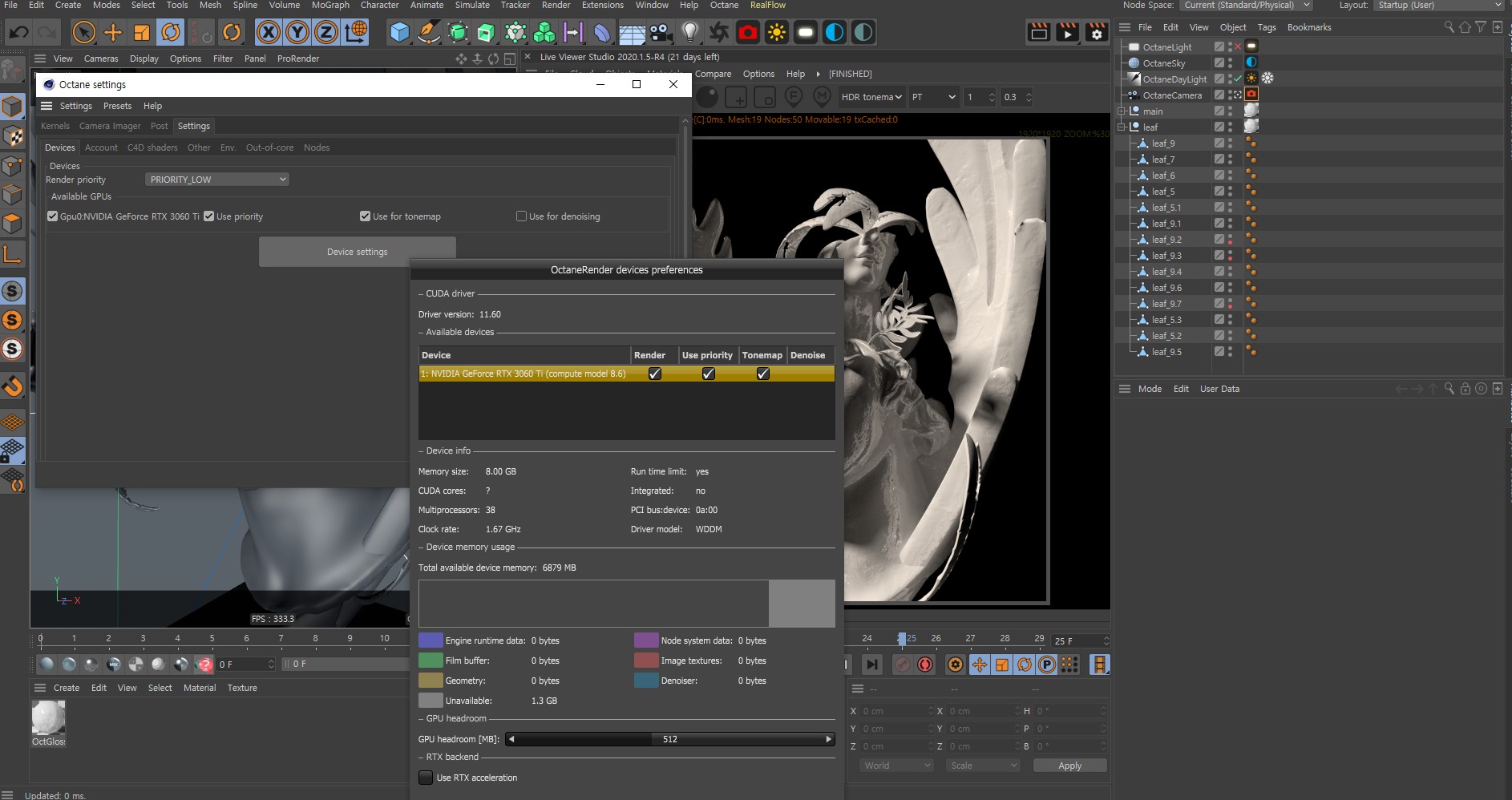This screenshot has height=800, width=1512.
Task: Click the Light bulb icon in toolbar
Action: (x=689, y=32)
